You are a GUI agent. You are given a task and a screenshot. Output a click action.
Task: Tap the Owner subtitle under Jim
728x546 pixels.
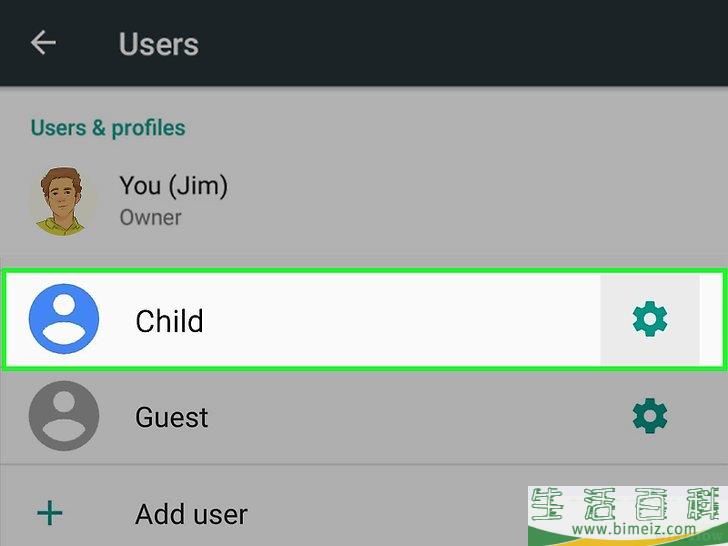point(150,218)
